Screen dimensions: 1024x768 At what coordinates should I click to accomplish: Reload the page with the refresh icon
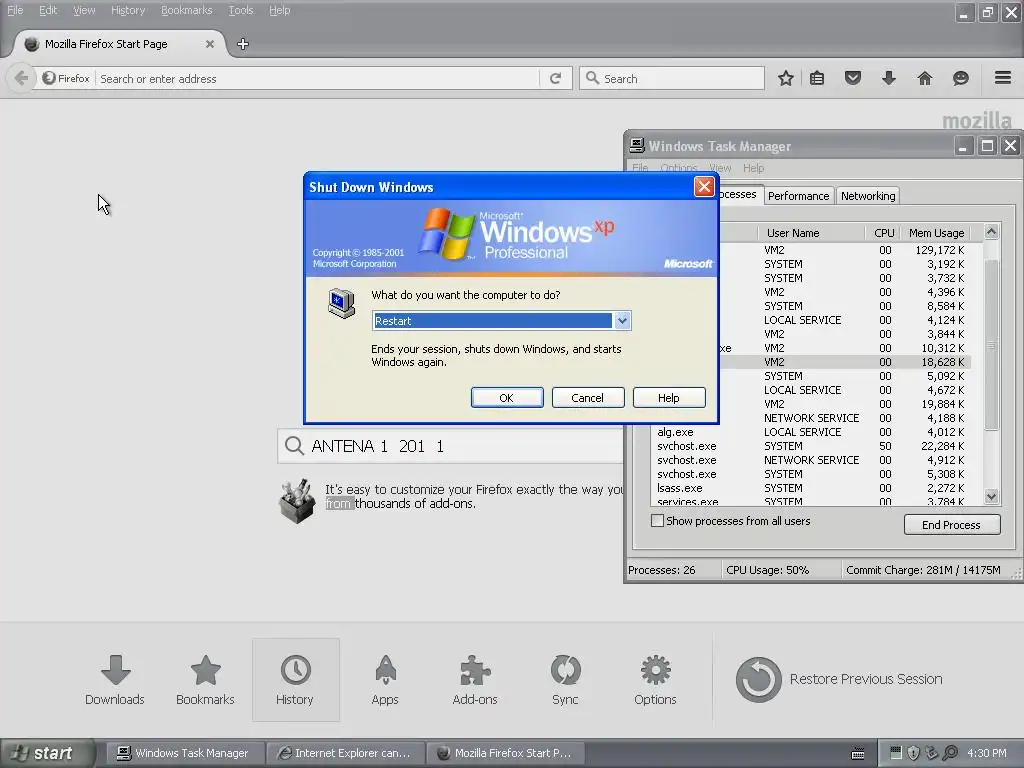click(x=556, y=78)
